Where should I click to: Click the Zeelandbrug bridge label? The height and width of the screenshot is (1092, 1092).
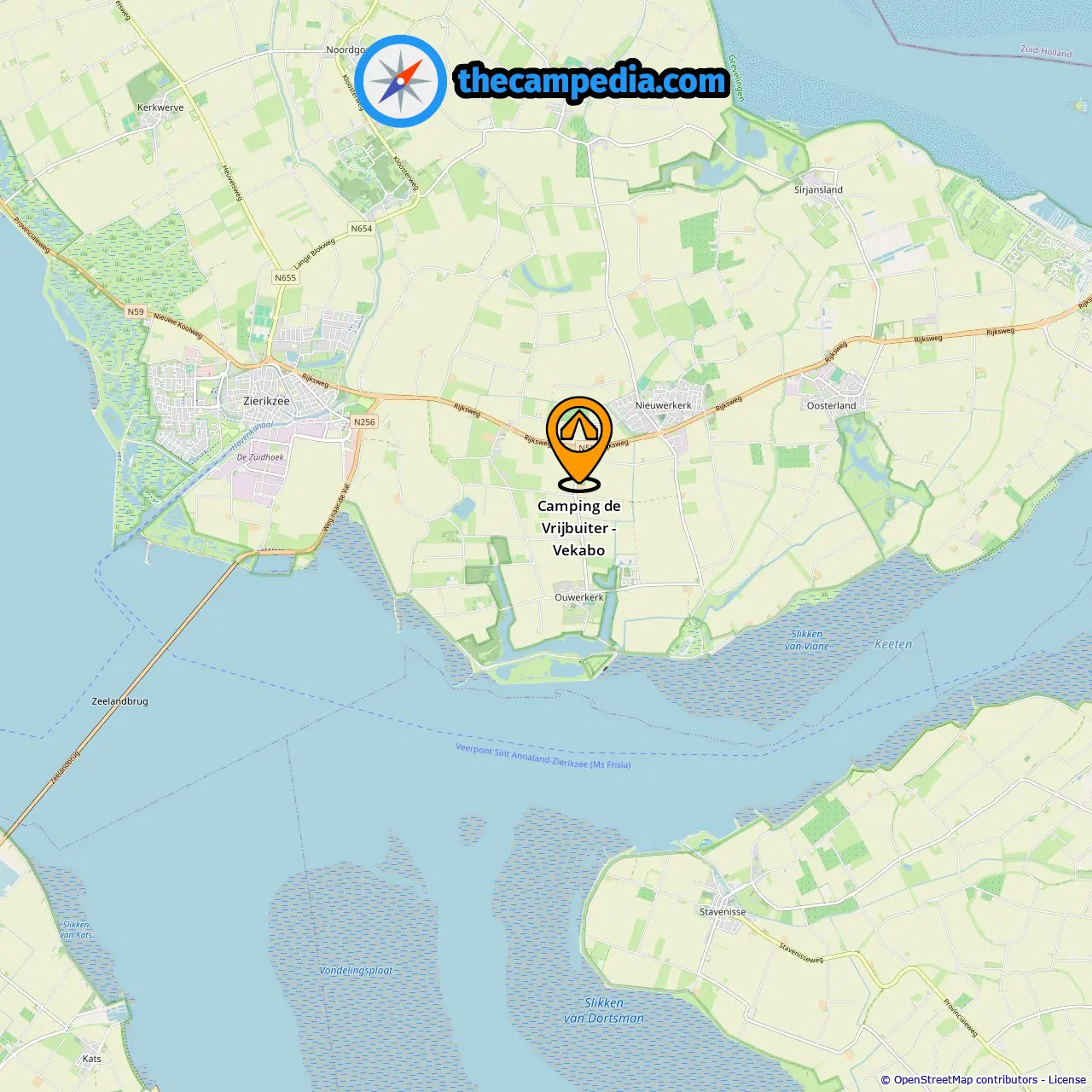click(x=119, y=701)
